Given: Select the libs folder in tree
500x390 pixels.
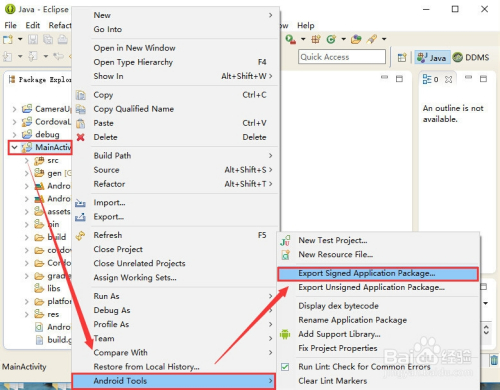Looking at the screenshot, I should [47, 288].
